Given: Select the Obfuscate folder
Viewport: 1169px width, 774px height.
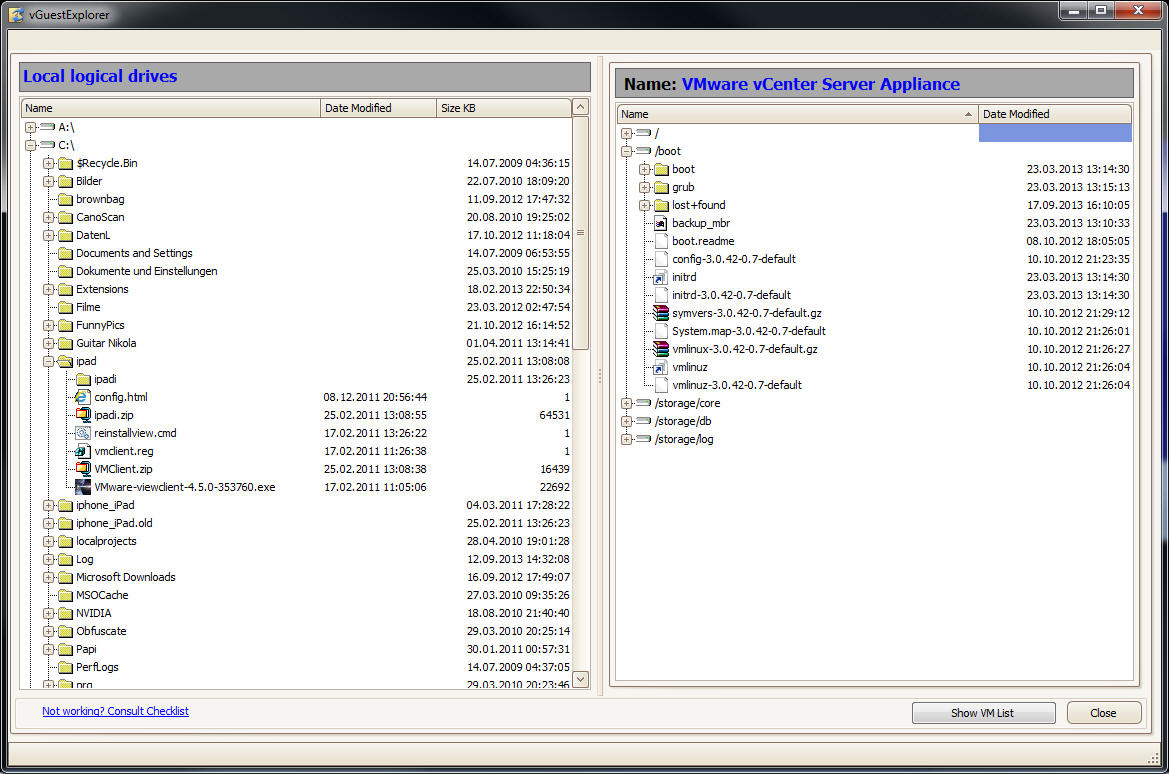Looking at the screenshot, I should pyautogui.click(x=101, y=631).
